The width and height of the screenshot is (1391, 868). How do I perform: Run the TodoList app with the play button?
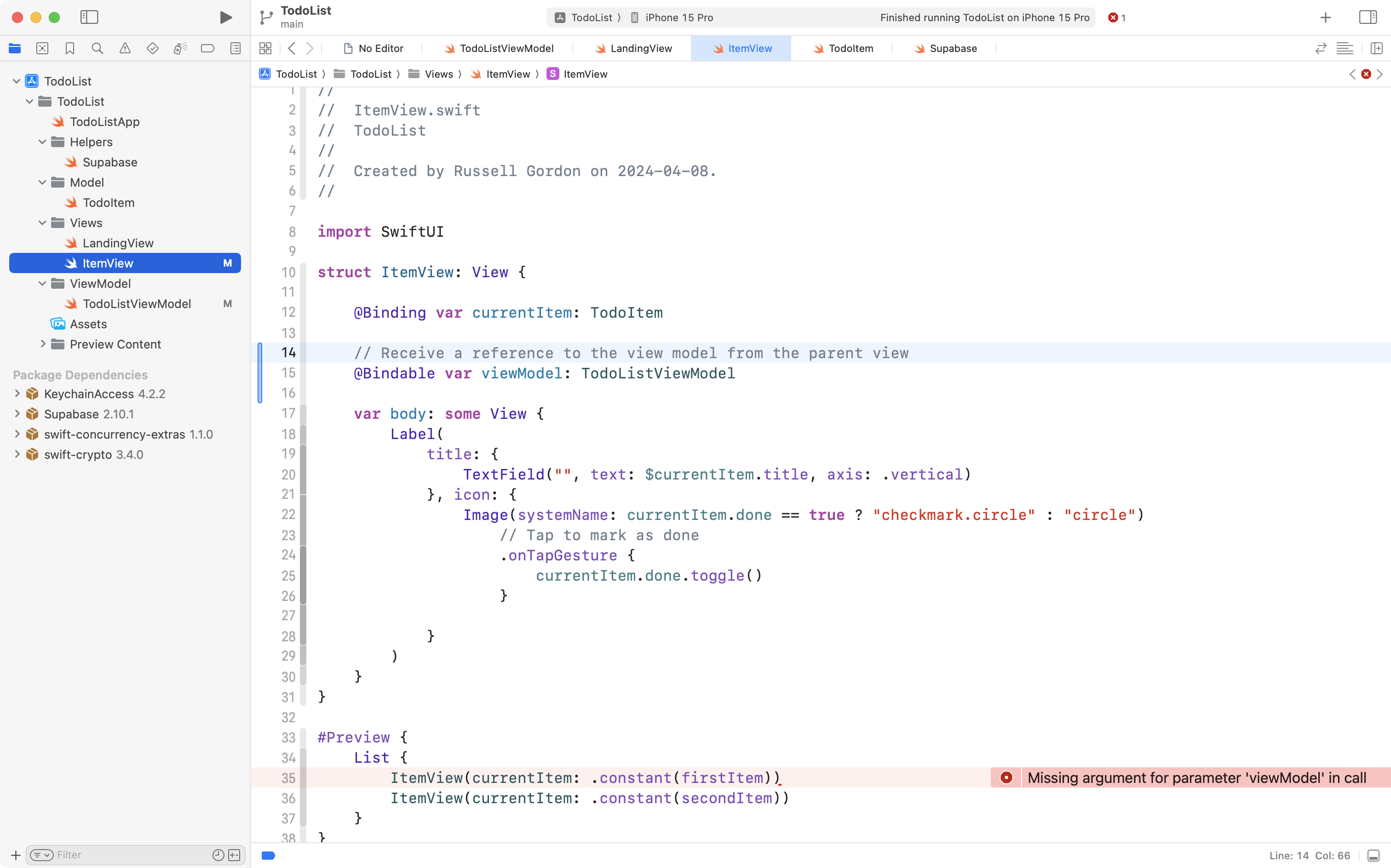point(225,18)
